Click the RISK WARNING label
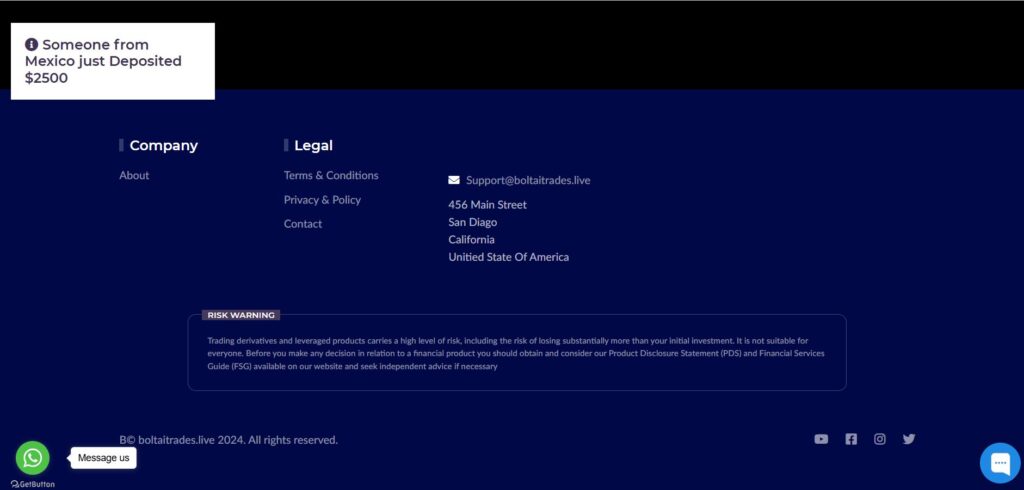The width and height of the screenshot is (1024, 490). (241, 315)
